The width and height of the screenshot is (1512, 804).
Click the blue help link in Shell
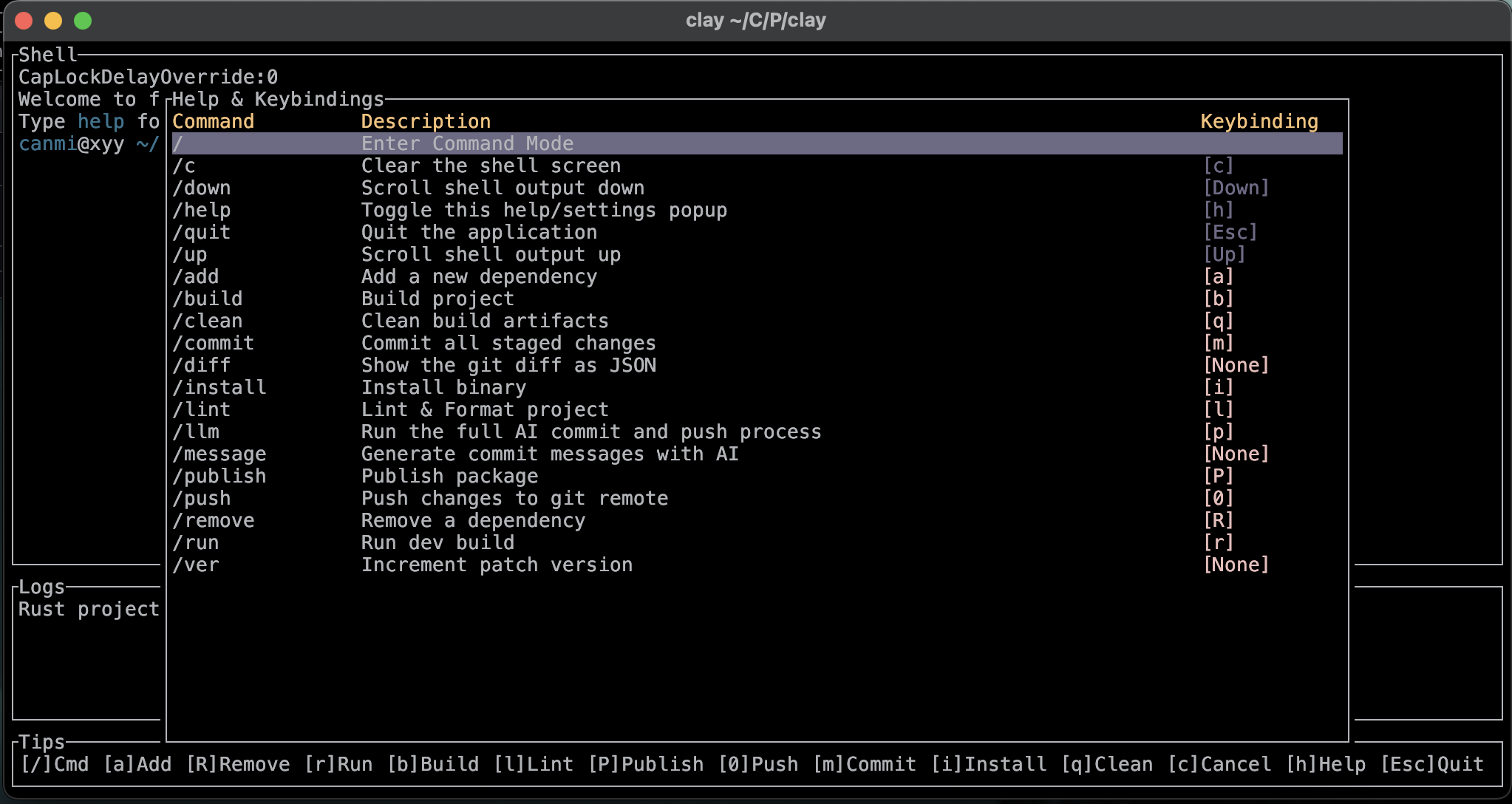(x=101, y=121)
